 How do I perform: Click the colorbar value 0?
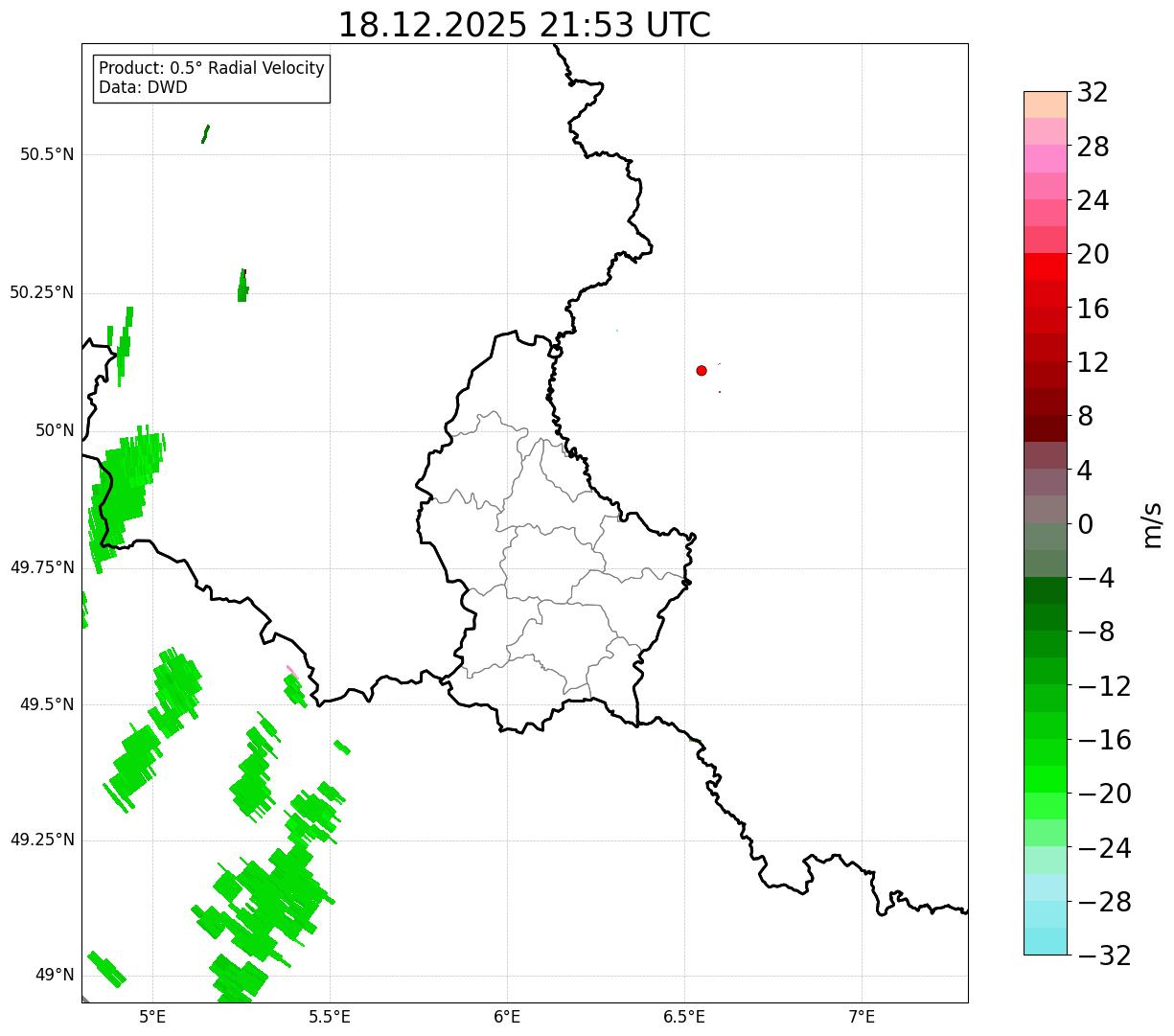pos(1085,524)
